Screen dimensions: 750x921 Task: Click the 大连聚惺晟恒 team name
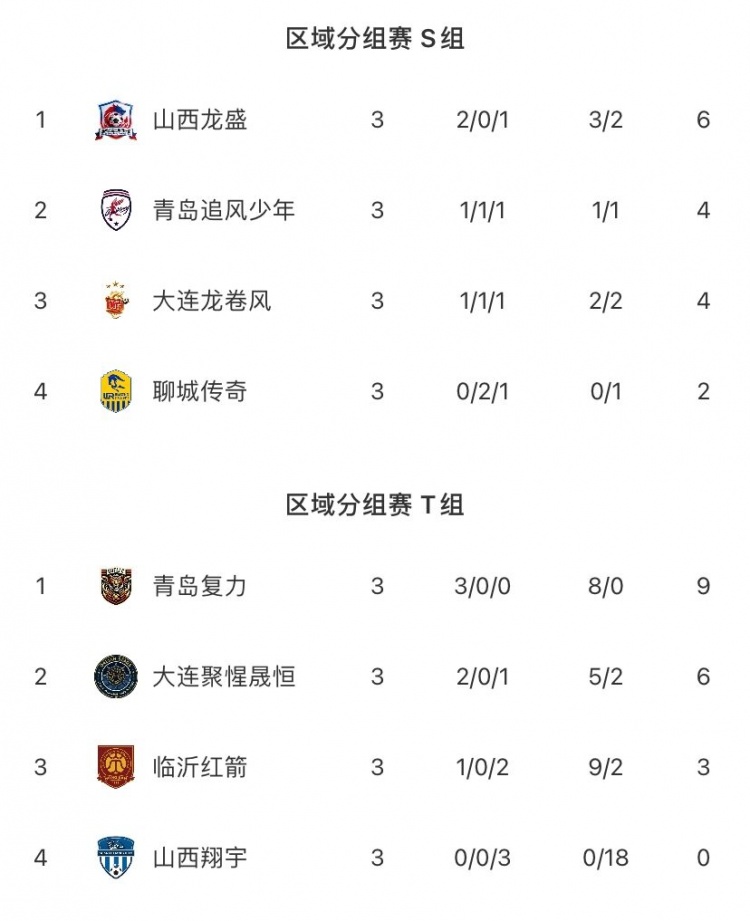point(224,677)
